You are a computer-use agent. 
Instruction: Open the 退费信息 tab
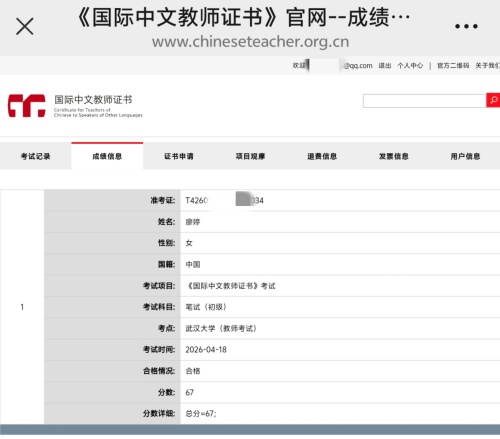[x=322, y=156]
